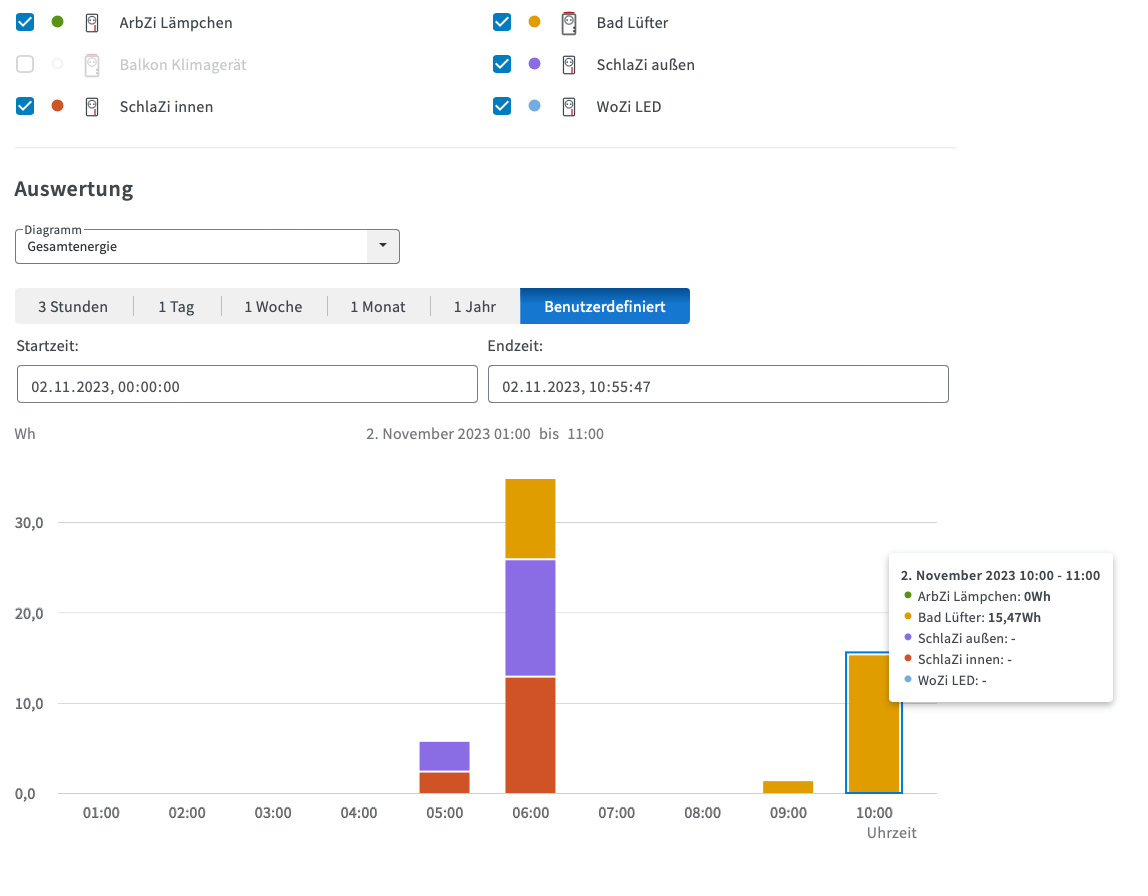Click the Benutzerdefiniert button
The height and width of the screenshot is (896, 1148).
(604, 307)
